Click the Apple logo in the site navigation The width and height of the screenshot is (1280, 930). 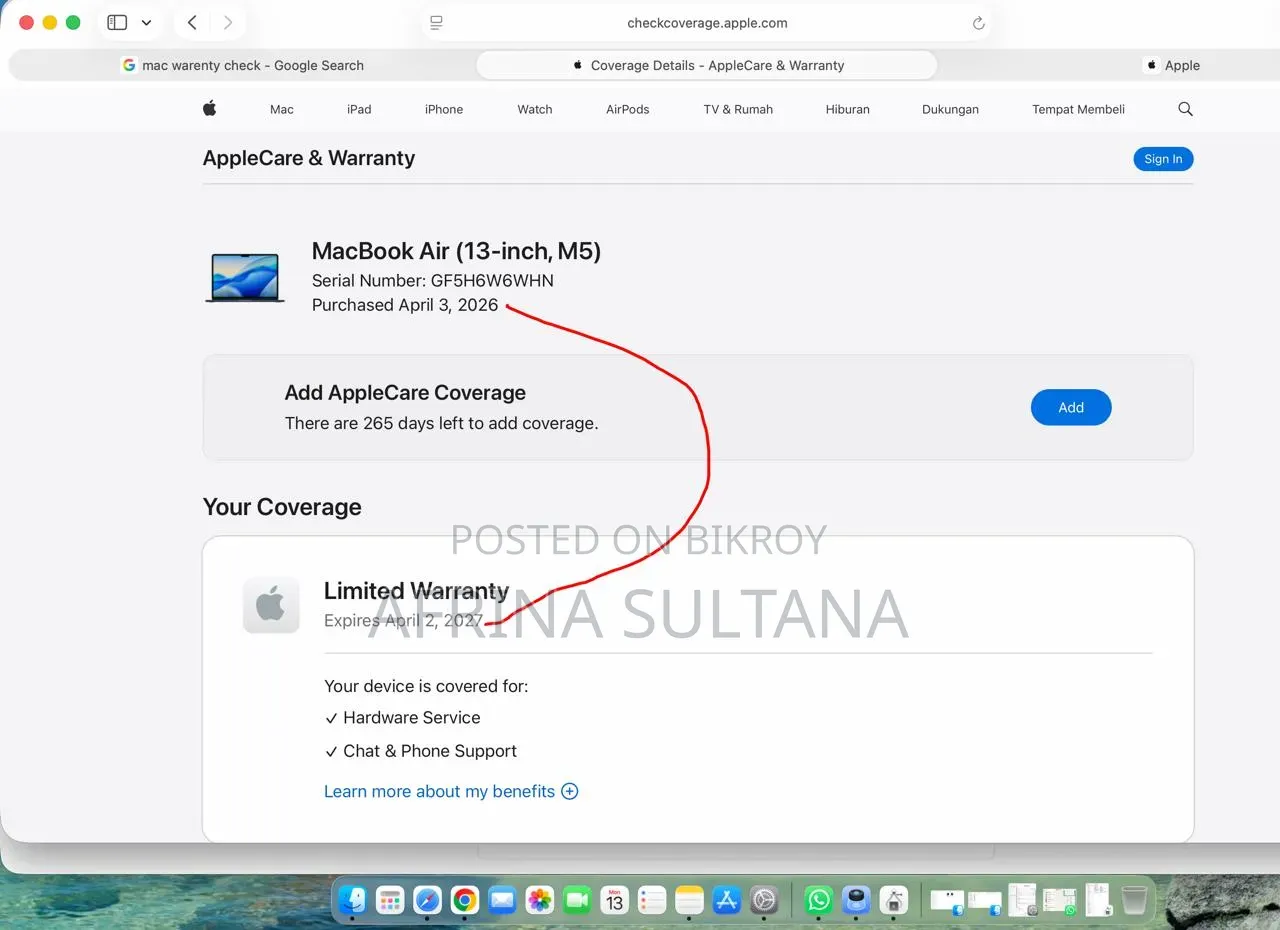209,109
